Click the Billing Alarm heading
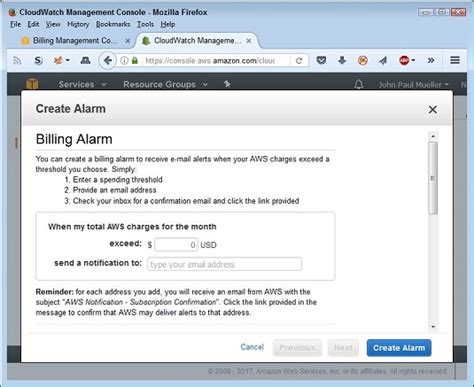Screen dimensions: 474x387 pyautogui.click(x=74, y=139)
